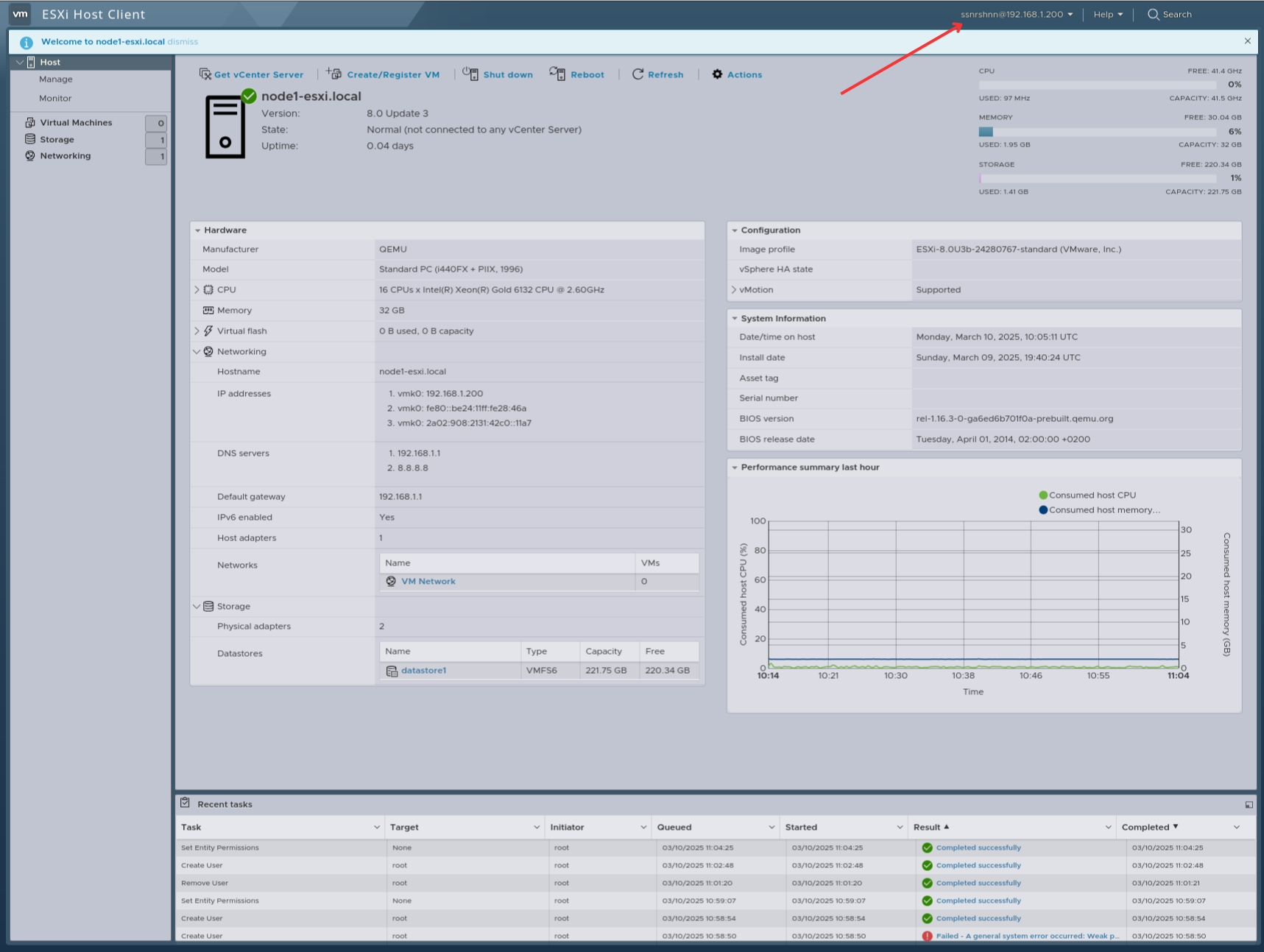Open the ssnrshnn user account dropdown
1264x952 pixels.
(1016, 15)
